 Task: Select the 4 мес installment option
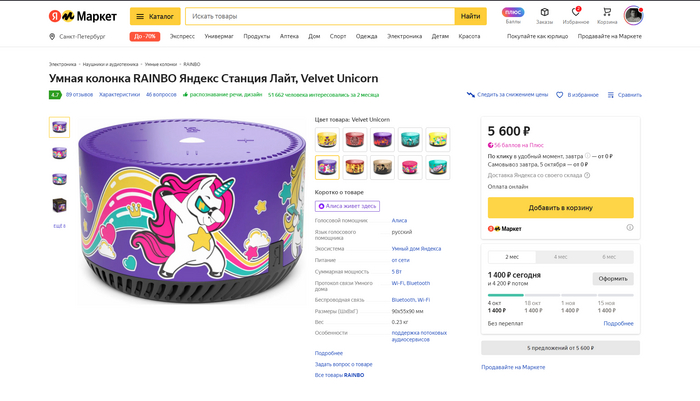point(560,257)
